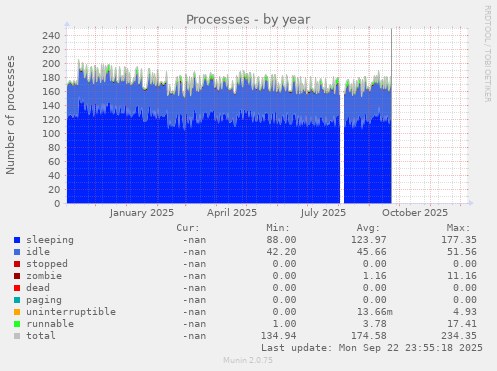The width and height of the screenshot is (497, 371).
Task: Click total Avg value 174.58
Action: [x=369, y=336]
